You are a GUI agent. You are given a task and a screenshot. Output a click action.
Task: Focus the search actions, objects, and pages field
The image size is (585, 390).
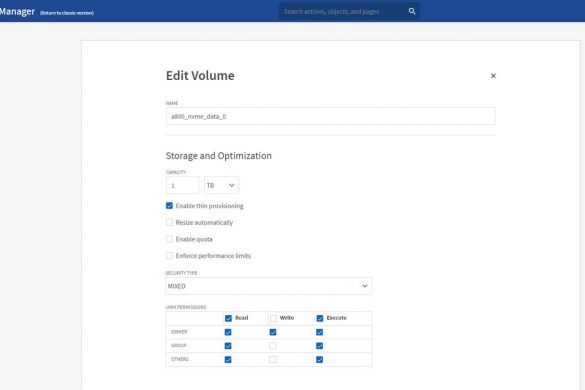point(343,11)
